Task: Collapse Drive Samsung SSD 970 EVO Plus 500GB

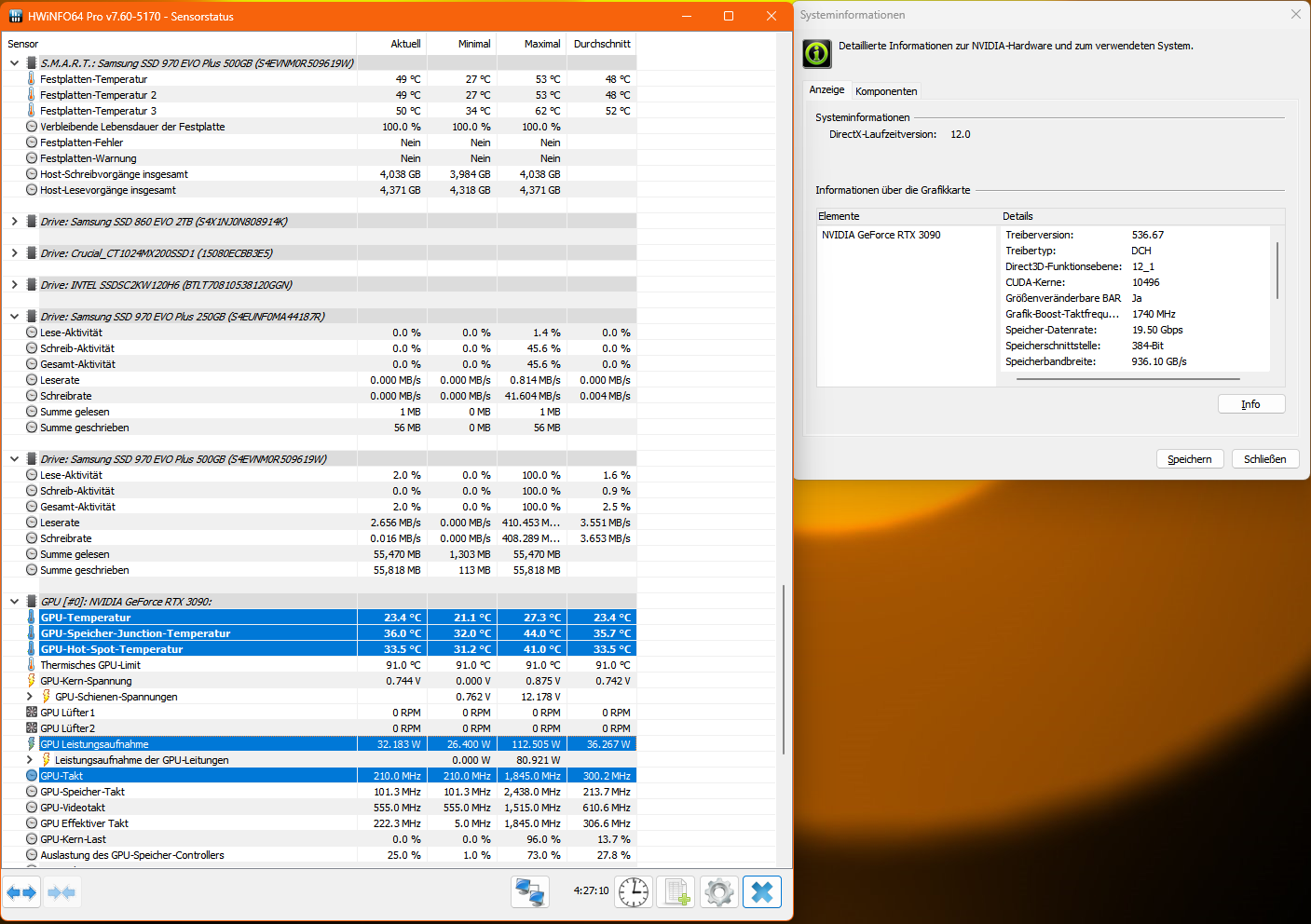Action: 14,459
